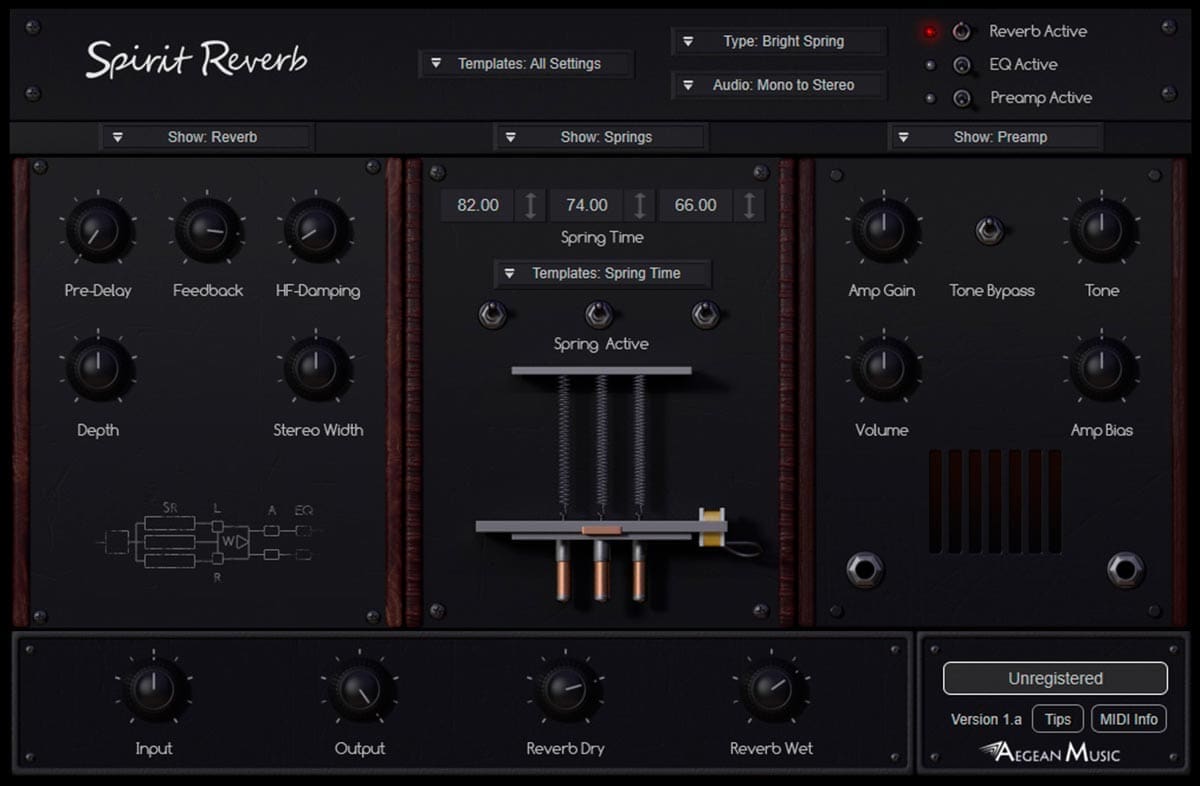Click the Aegean Music logo
1200x786 pixels.
1049,752
